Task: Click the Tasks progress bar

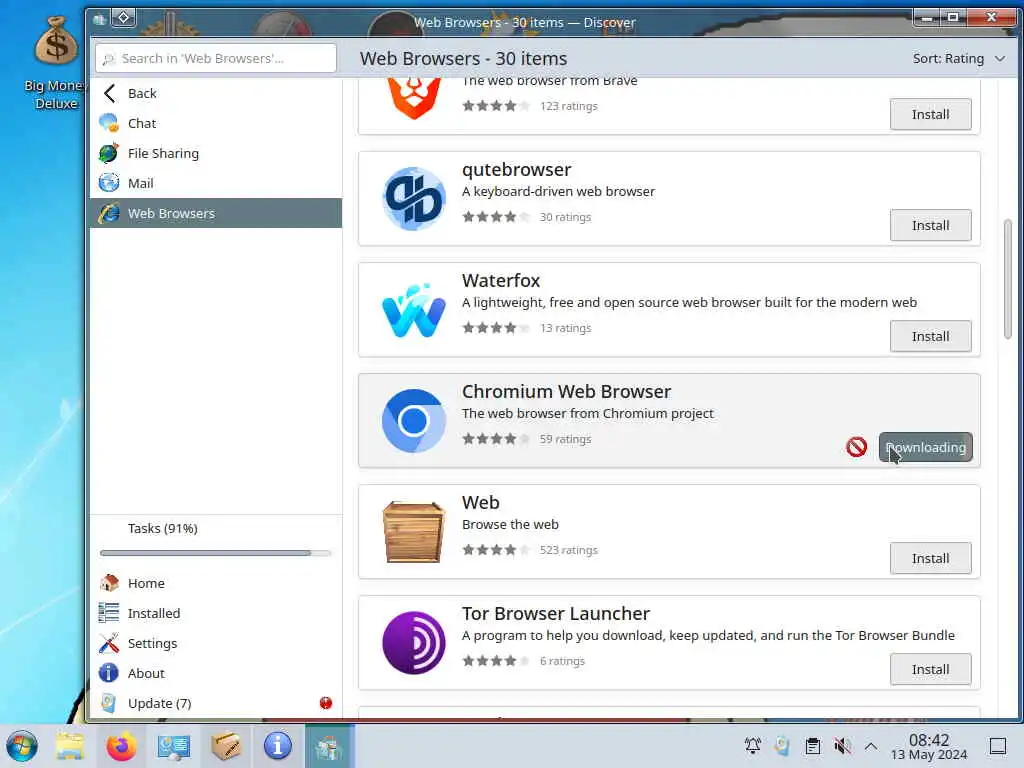Action: coord(216,553)
